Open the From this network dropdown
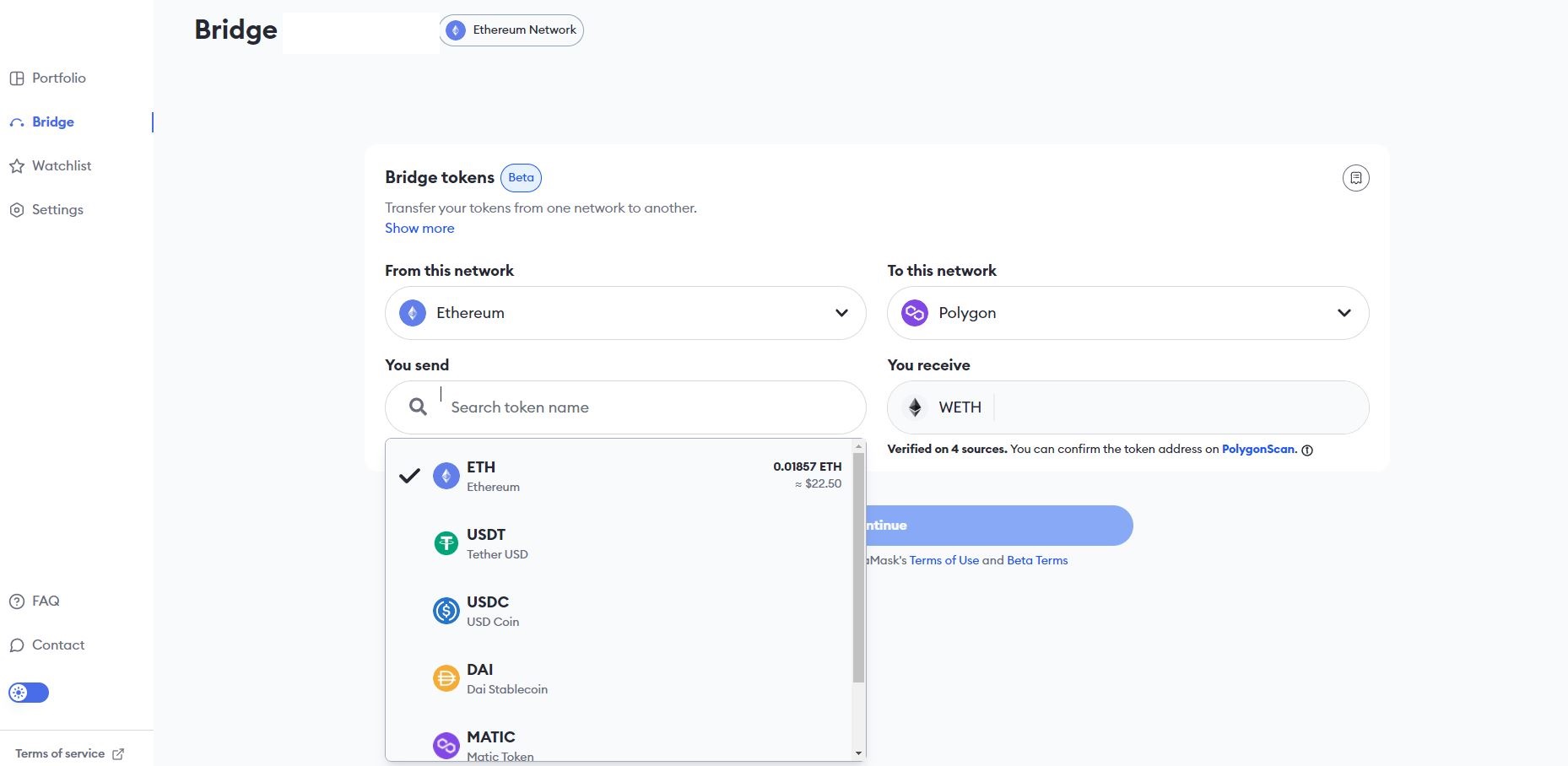The height and width of the screenshot is (766, 1568). click(625, 313)
